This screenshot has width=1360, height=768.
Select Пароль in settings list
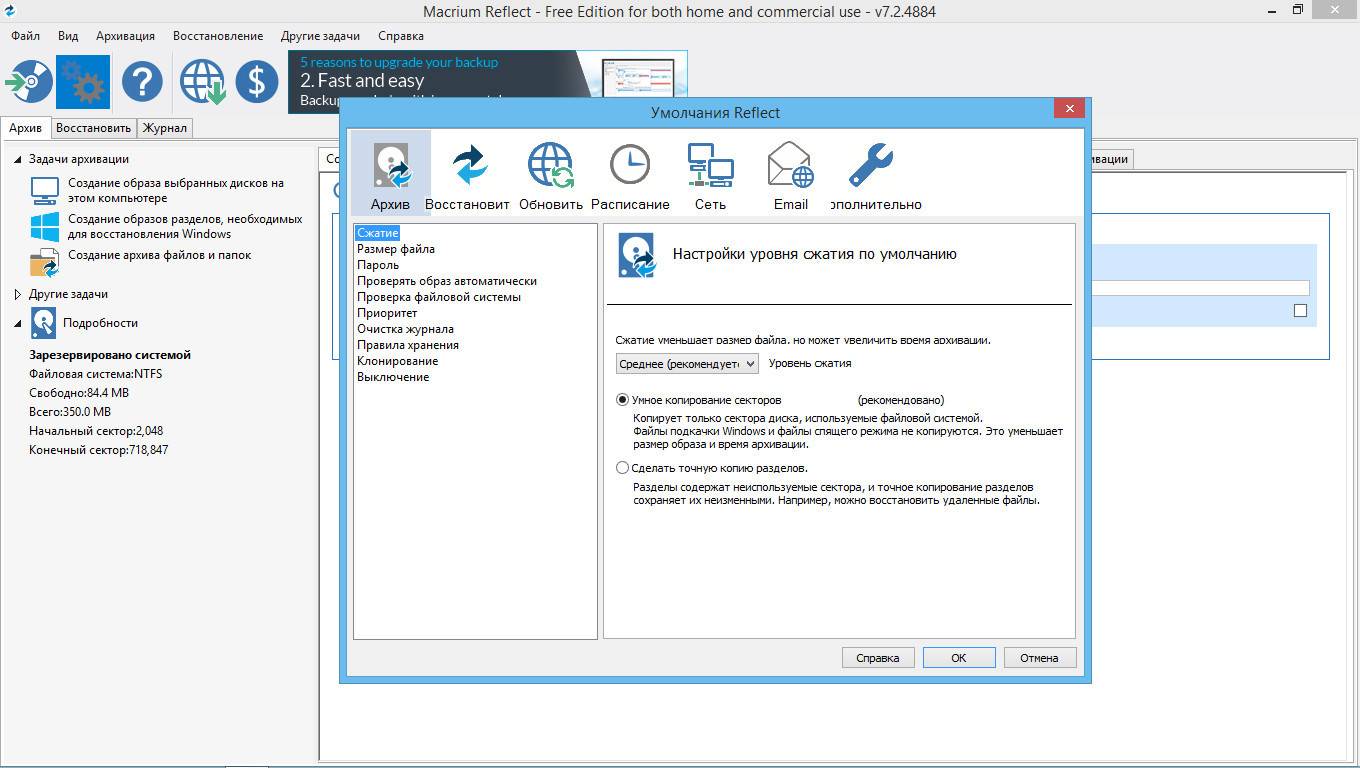pyautogui.click(x=378, y=265)
